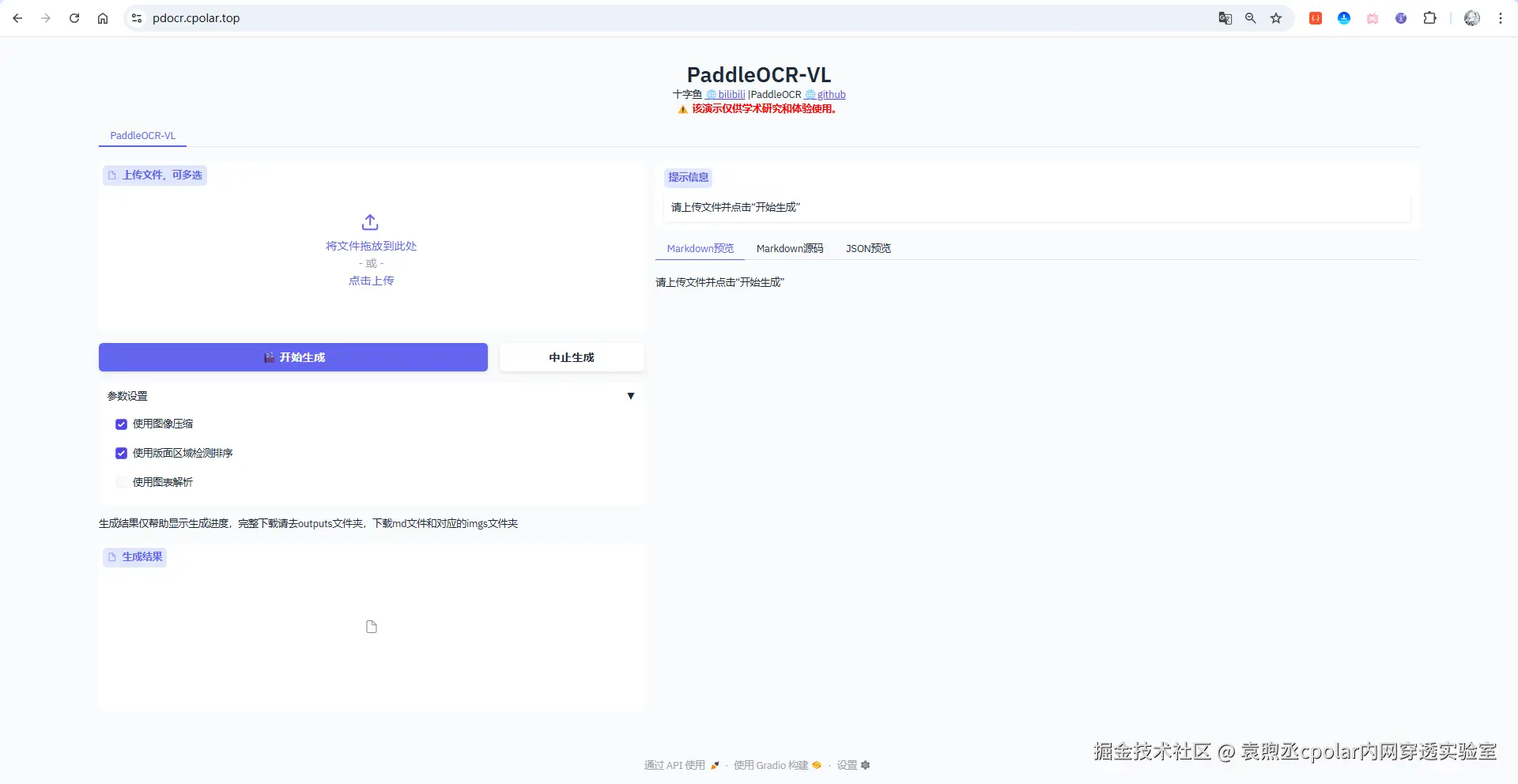
Task: Open the extensions puzzle menu
Action: pyautogui.click(x=1429, y=18)
